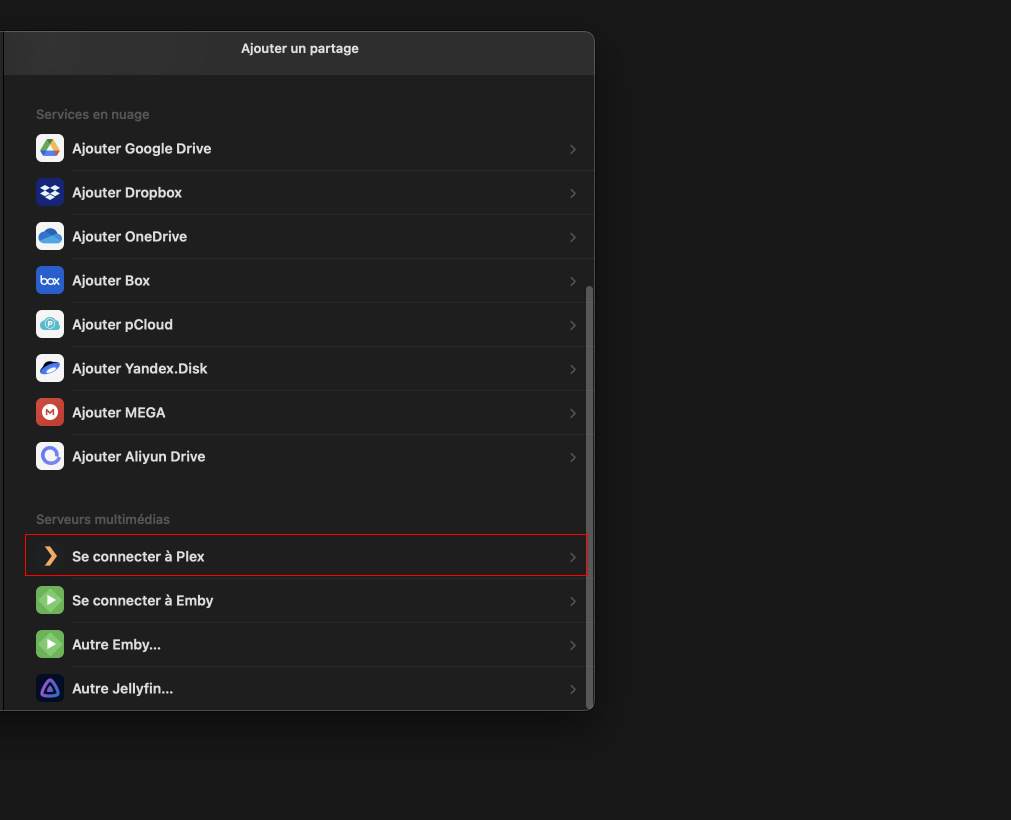Open Ajouter Dropbox arrow
The image size is (1011, 820).
point(573,193)
